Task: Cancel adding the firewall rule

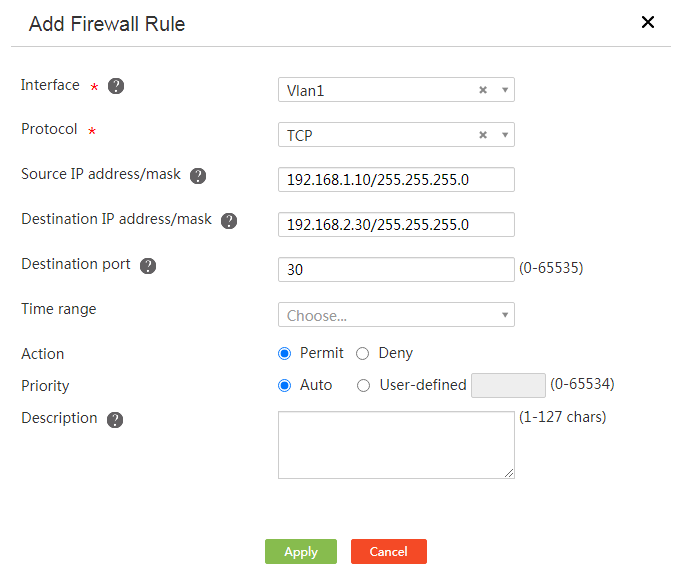Action: coord(389,552)
